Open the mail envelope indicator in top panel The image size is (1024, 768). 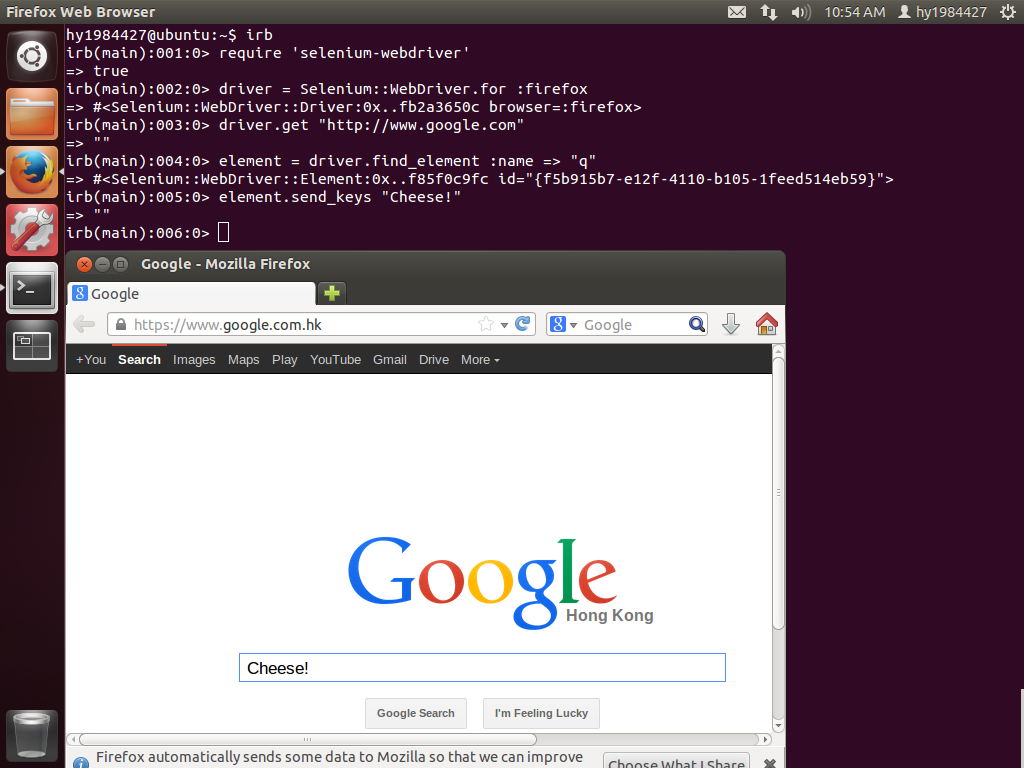click(x=737, y=12)
